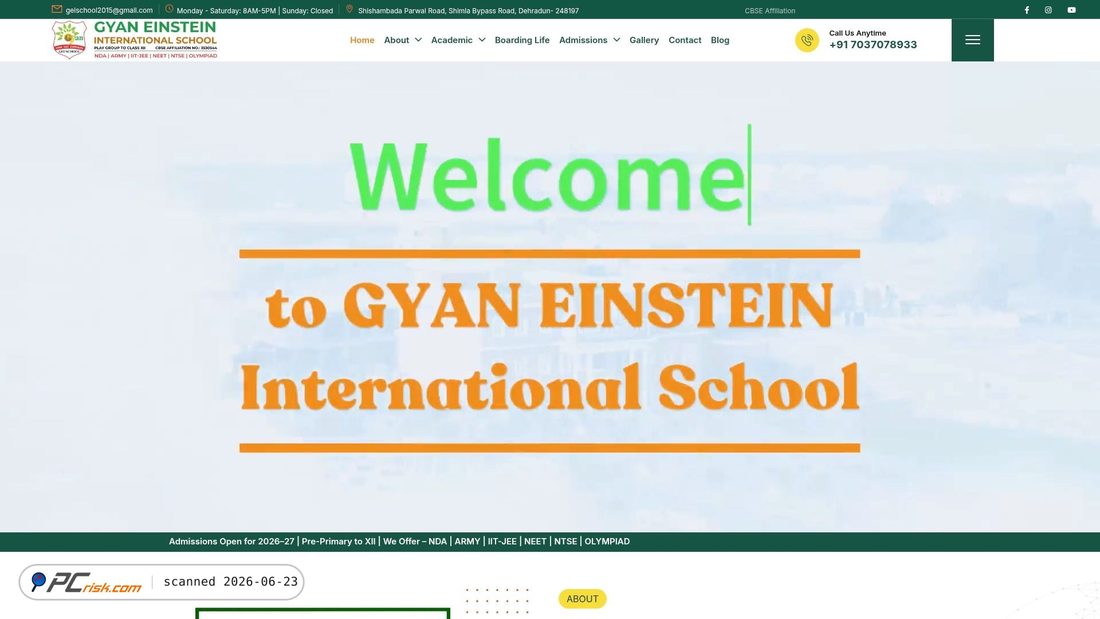Call the +91 7037078933 phone number
The width and height of the screenshot is (1100, 619).
(873, 44)
